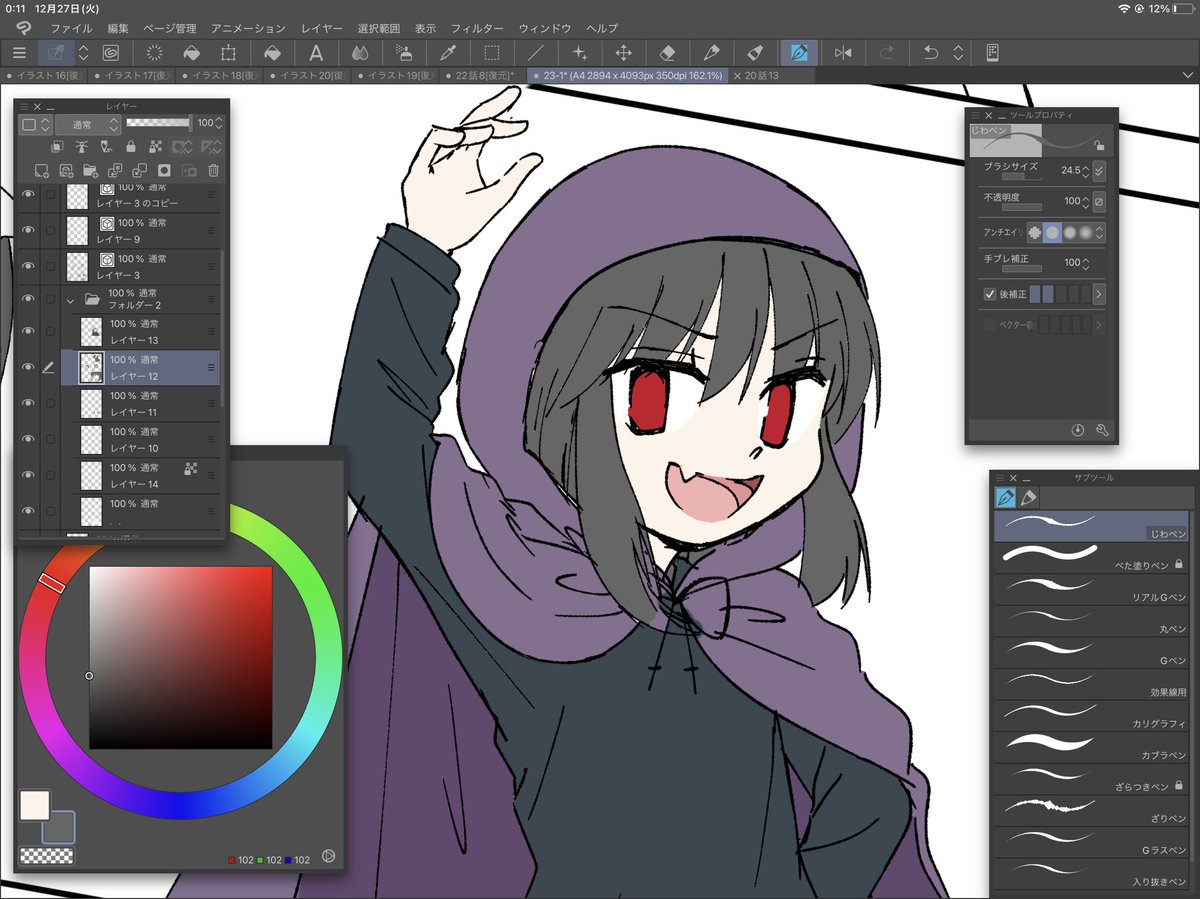Screen dimensions: 1200x899
Task: Click the smartphone icon at toolbar end
Action: 993,53
